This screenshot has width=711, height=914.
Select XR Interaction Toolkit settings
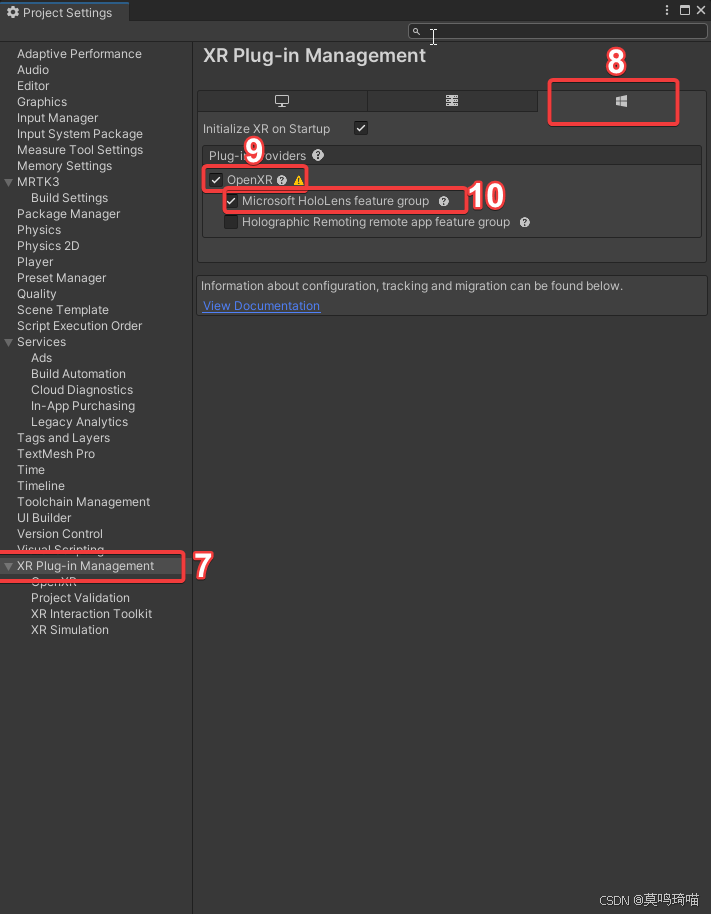91,614
